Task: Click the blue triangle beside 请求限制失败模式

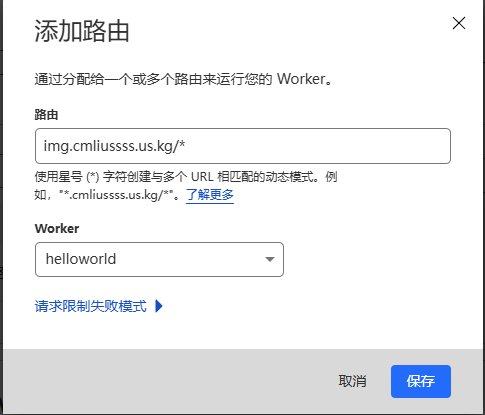Action: pos(159,306)
